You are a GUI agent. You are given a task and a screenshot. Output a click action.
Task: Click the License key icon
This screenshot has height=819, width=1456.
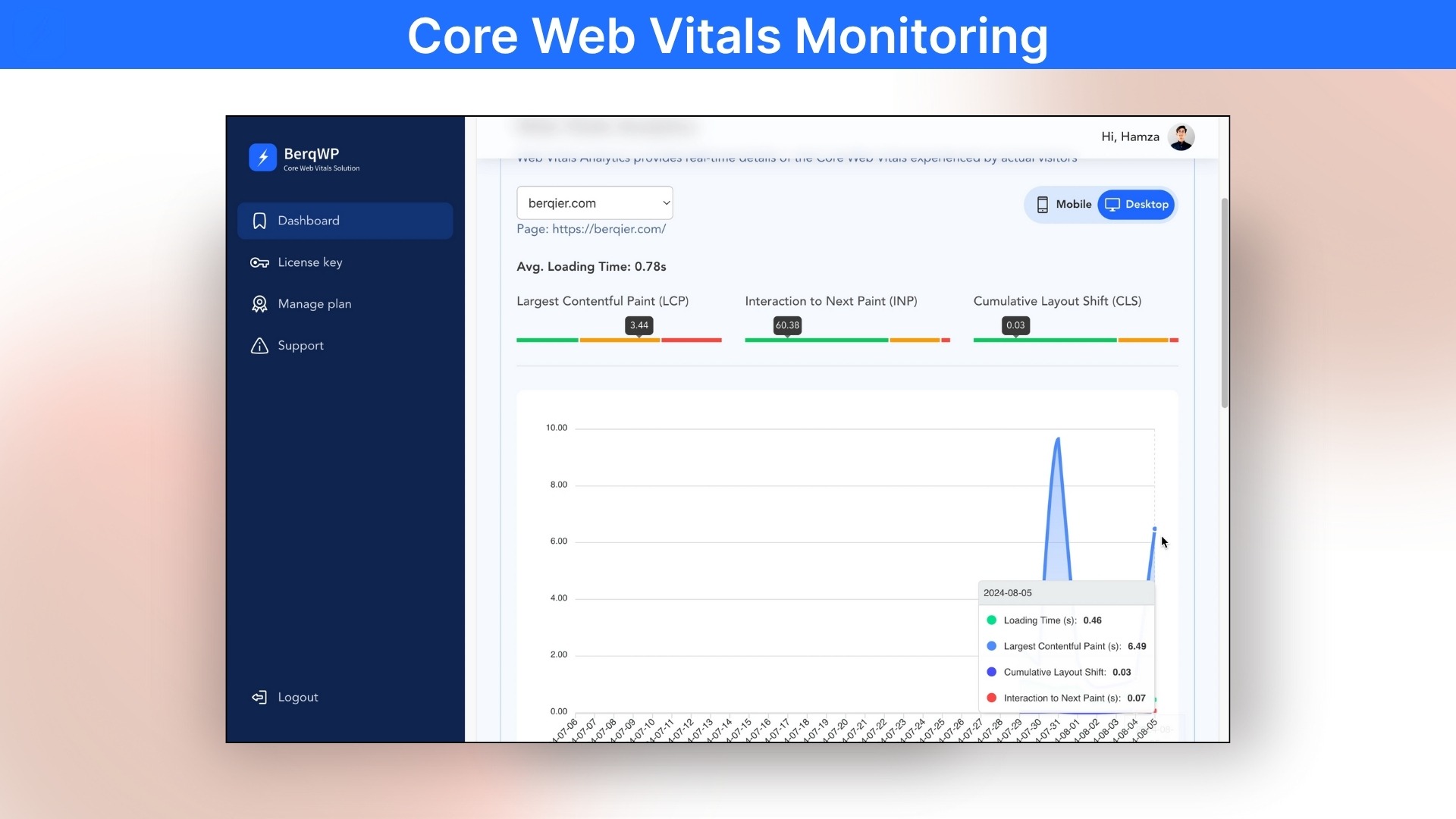pos(259,262)
